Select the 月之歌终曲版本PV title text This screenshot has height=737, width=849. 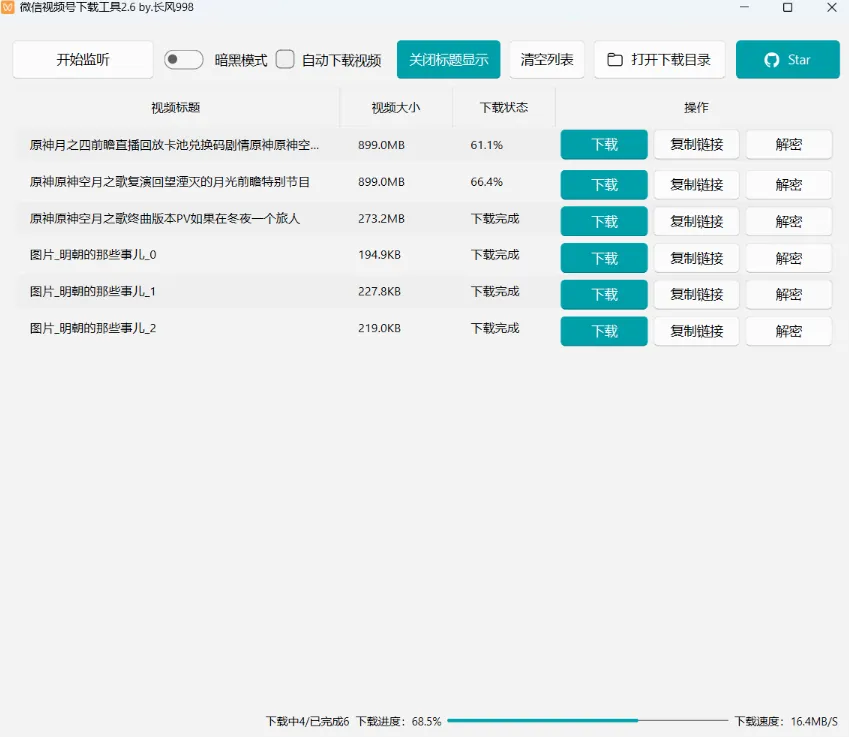165,219
